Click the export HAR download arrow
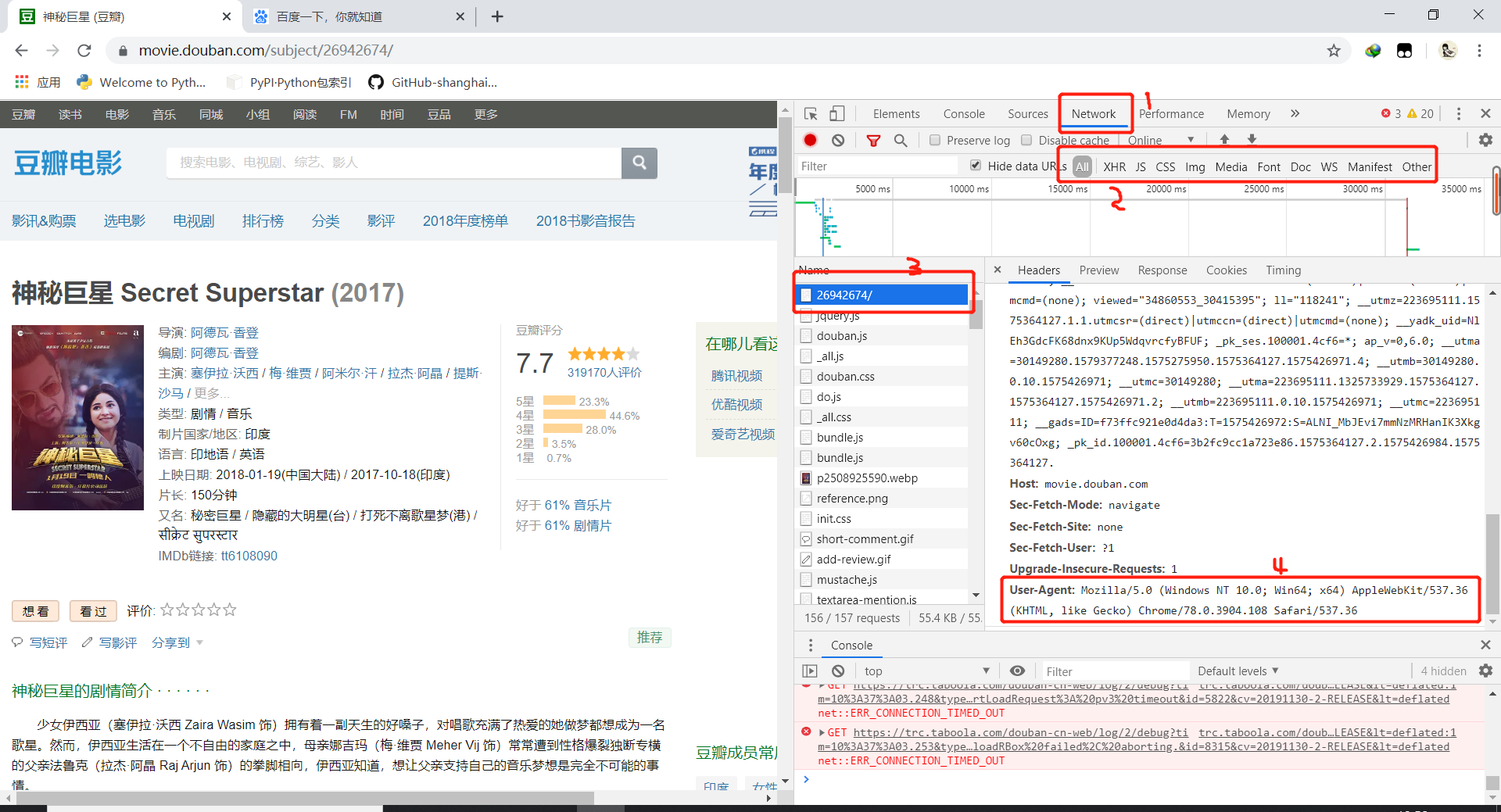1501x812 pixels. coord(1252,139)
